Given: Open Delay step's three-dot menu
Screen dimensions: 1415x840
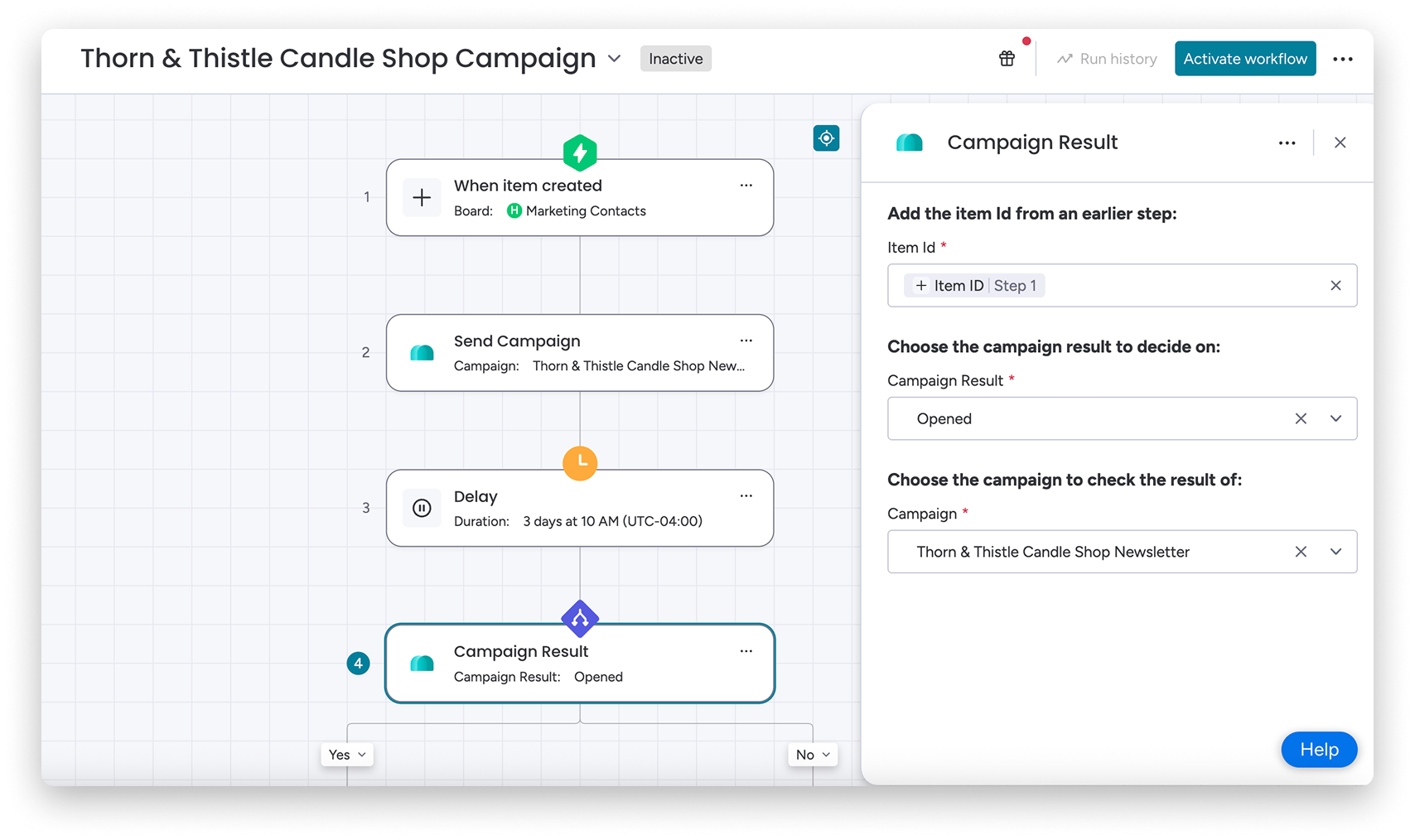Looking at the screenshot, I should pyautogui.click(x=746, y=496).
